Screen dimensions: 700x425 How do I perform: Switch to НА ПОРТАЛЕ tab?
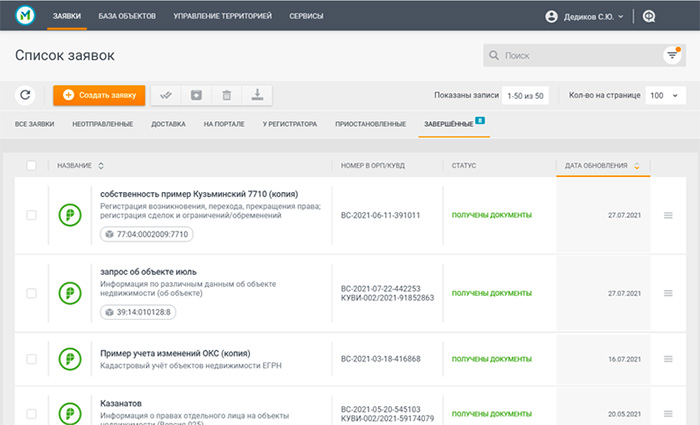pos(224,124)
